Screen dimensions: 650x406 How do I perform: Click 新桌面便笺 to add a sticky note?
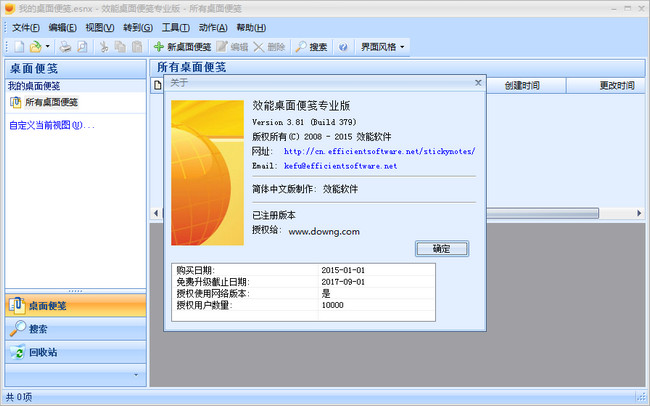181,46
